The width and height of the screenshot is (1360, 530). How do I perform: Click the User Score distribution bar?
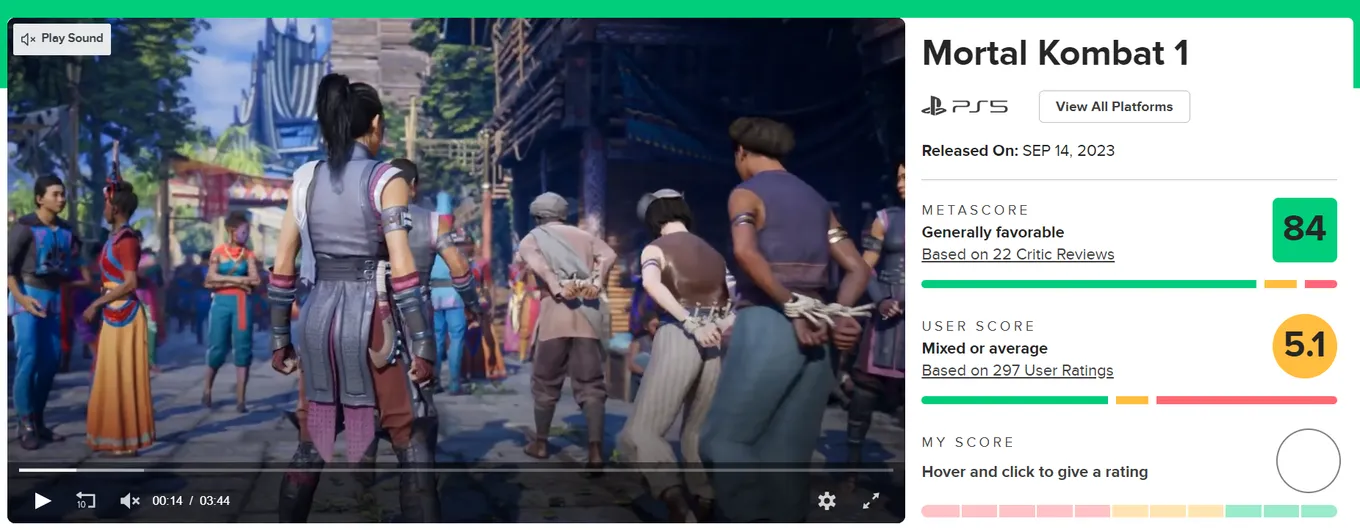click(1129, 400)
